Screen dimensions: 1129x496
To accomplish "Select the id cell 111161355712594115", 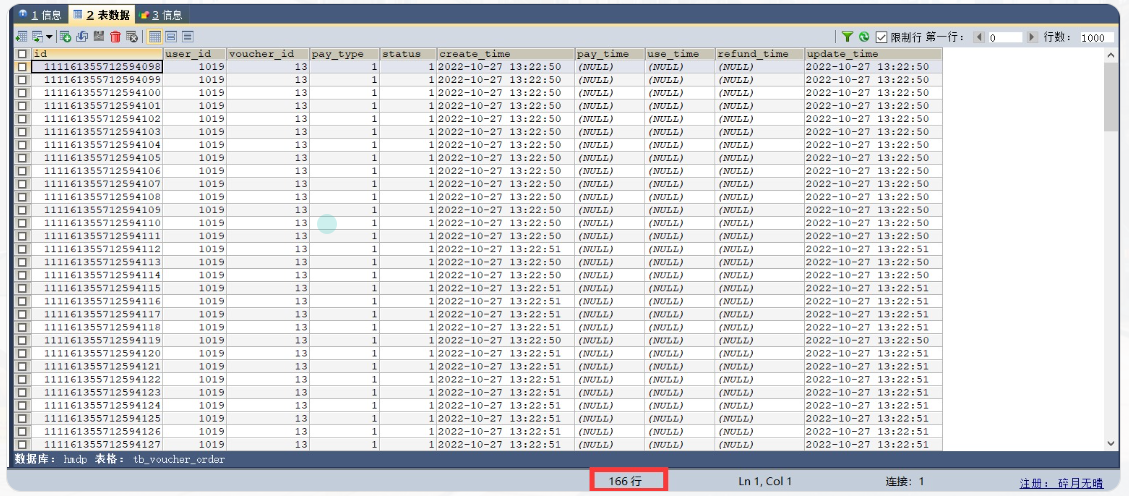I will (97, 288).
